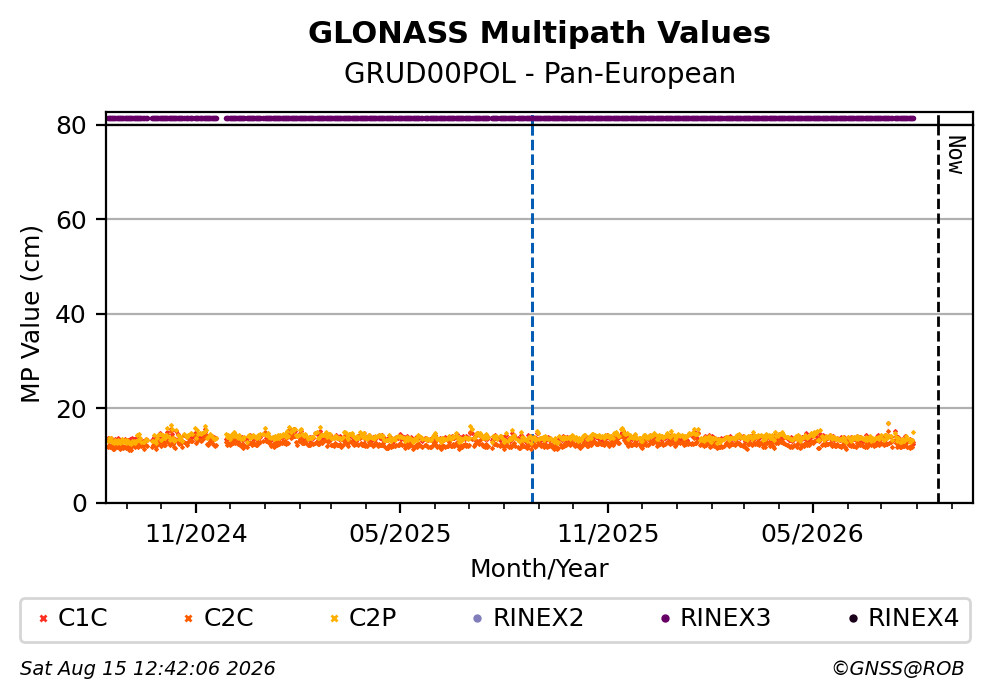This screenshot has width=992, height=699.
Task: Click the RINEX3 purple legend dot
Action: 665,618
